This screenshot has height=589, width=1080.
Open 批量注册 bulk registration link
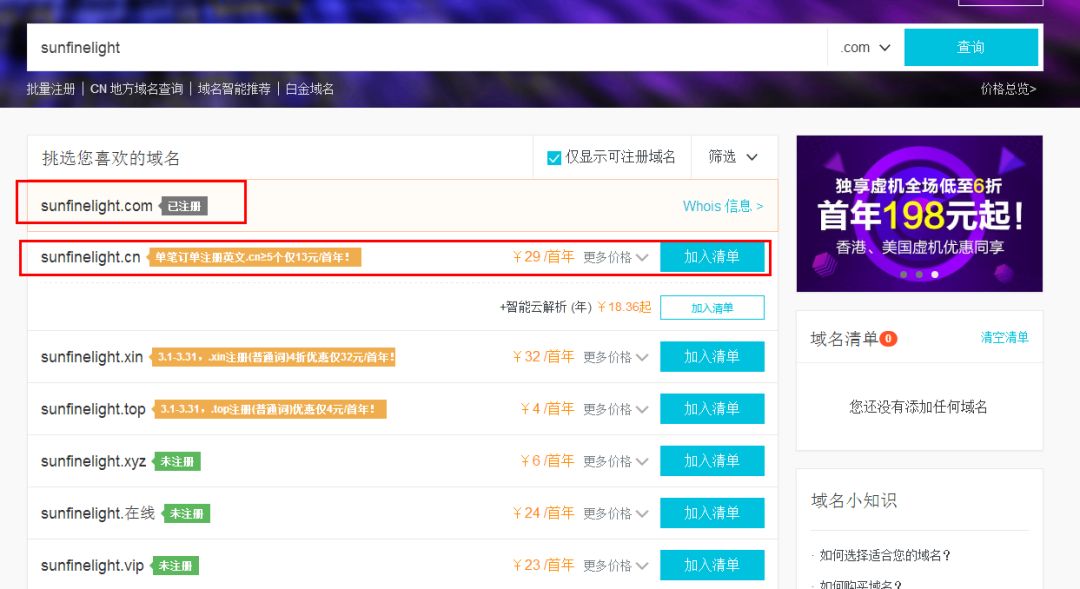point(51,89)
